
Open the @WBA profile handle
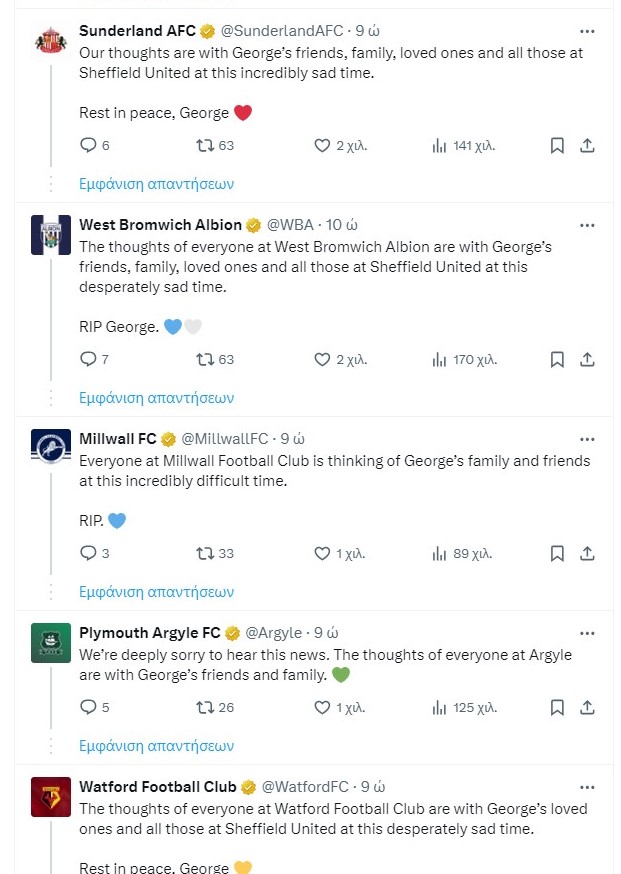[290, 225]
